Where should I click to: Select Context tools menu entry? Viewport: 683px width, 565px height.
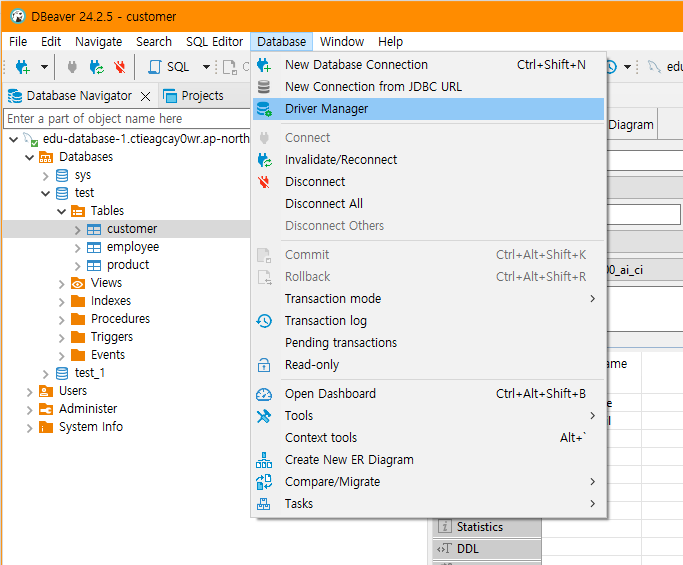428,438
